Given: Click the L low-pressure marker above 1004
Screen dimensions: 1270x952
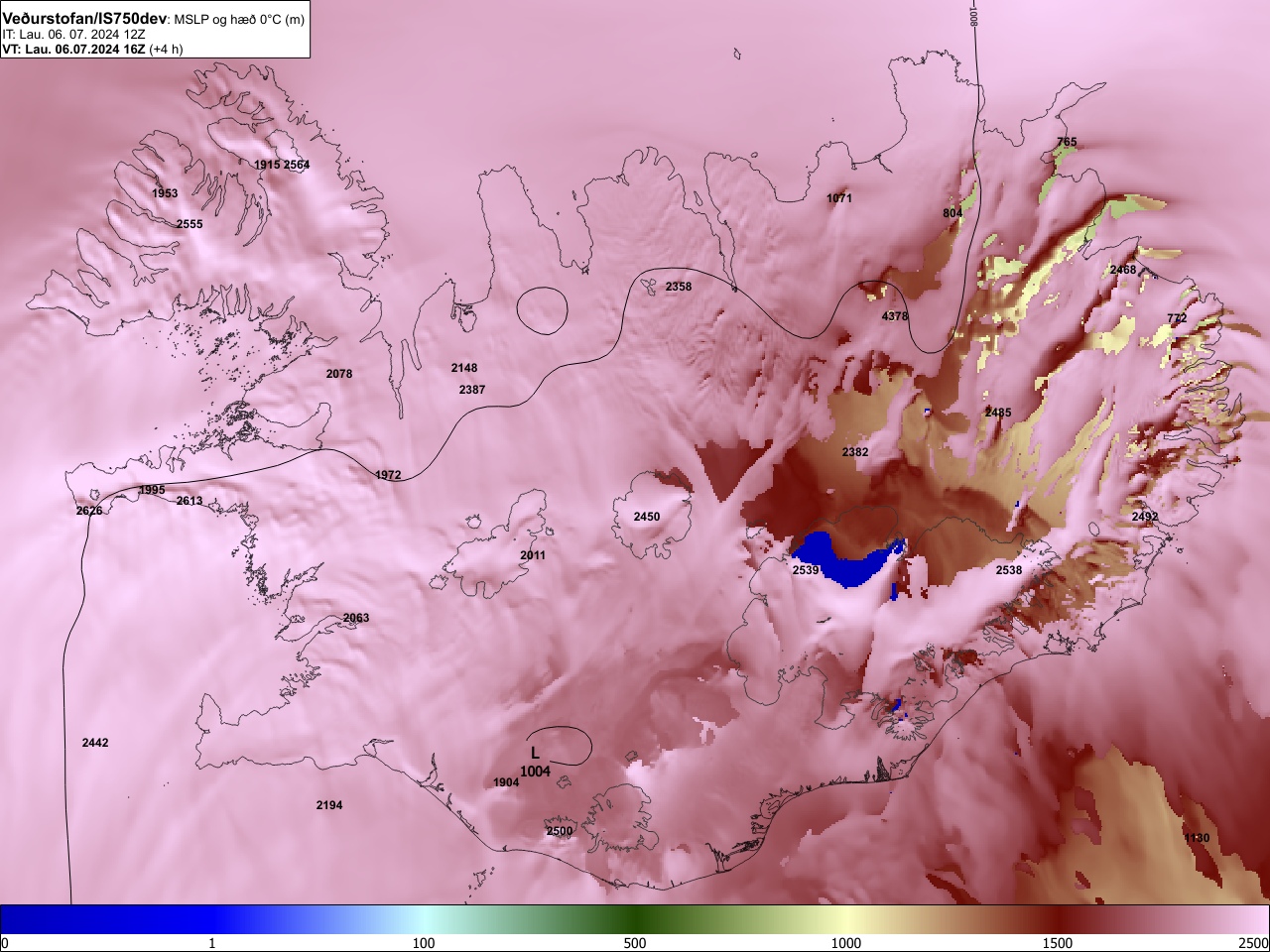Looking at the screenshot, I should [535, 754].
